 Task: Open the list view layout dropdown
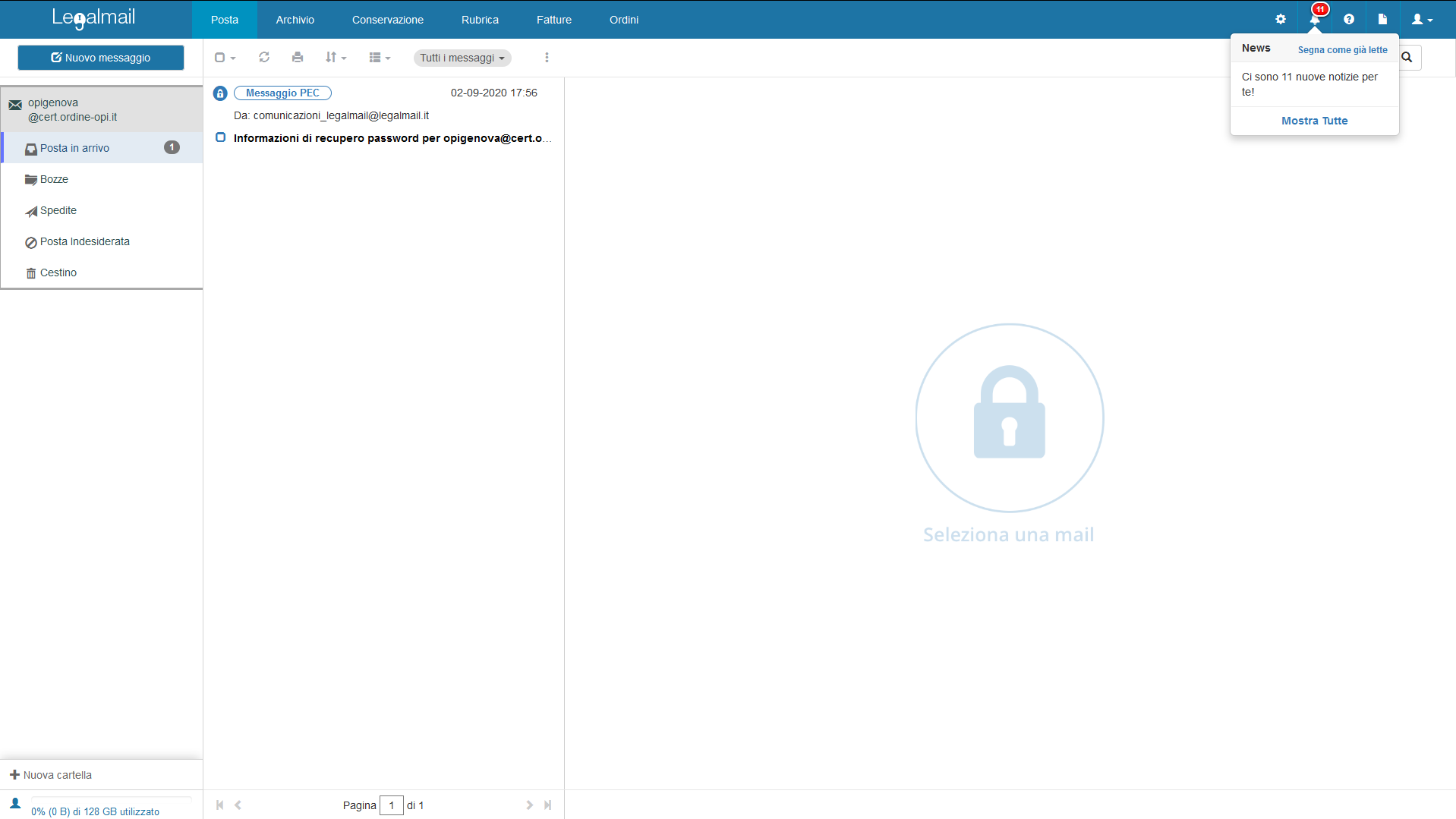(380, 58)
